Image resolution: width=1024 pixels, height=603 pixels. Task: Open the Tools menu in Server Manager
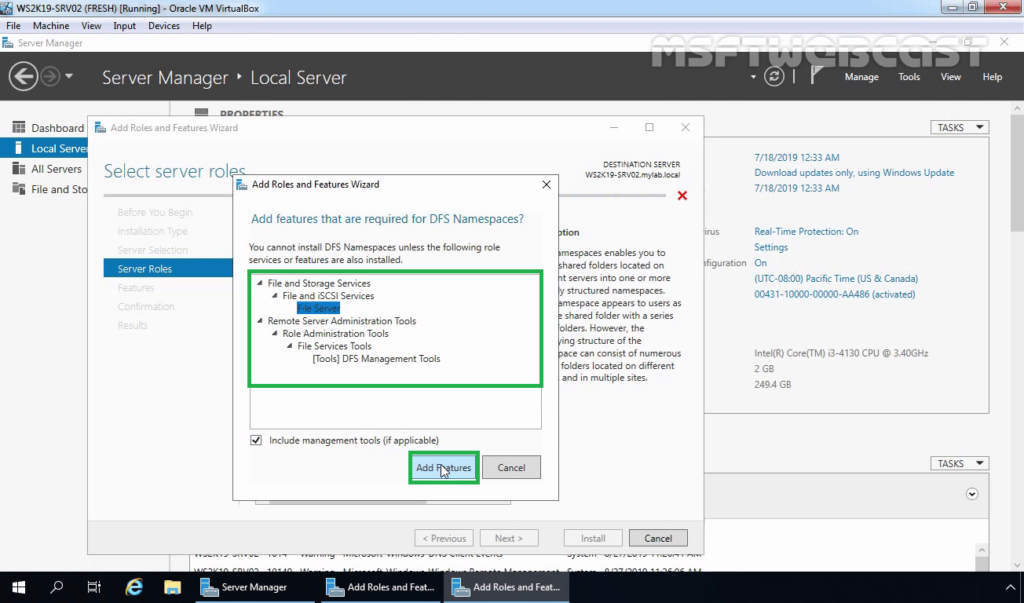pyautogui.click(x=909, y=77)
